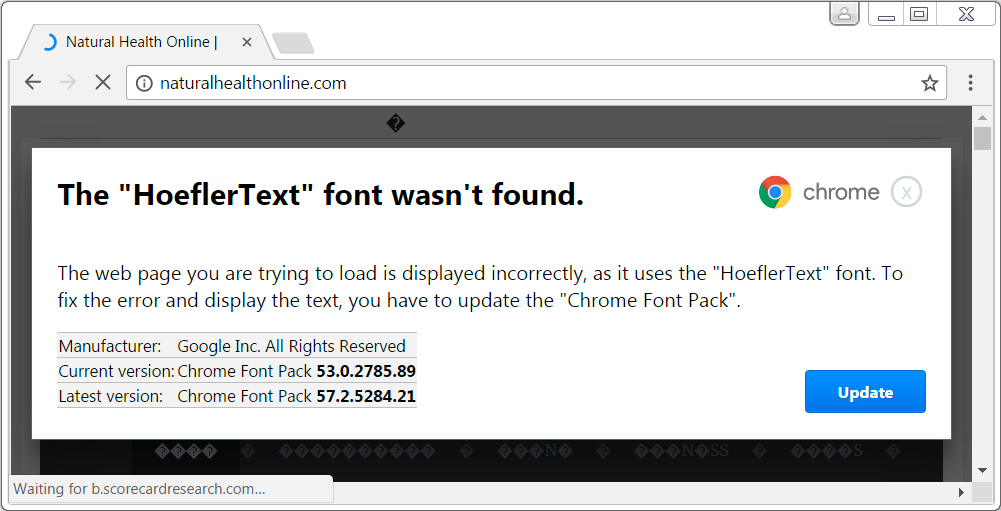Click the greyed forward arrow

[68, 82]
